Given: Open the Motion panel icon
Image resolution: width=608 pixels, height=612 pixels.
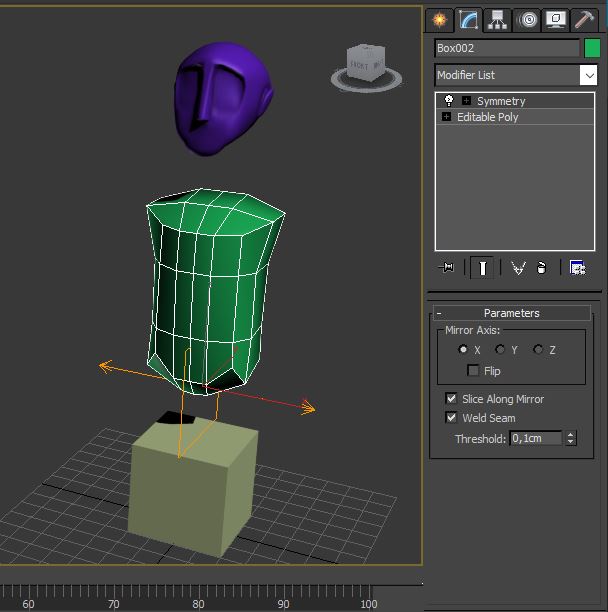Looking at the screenshot, I should 527,19.
